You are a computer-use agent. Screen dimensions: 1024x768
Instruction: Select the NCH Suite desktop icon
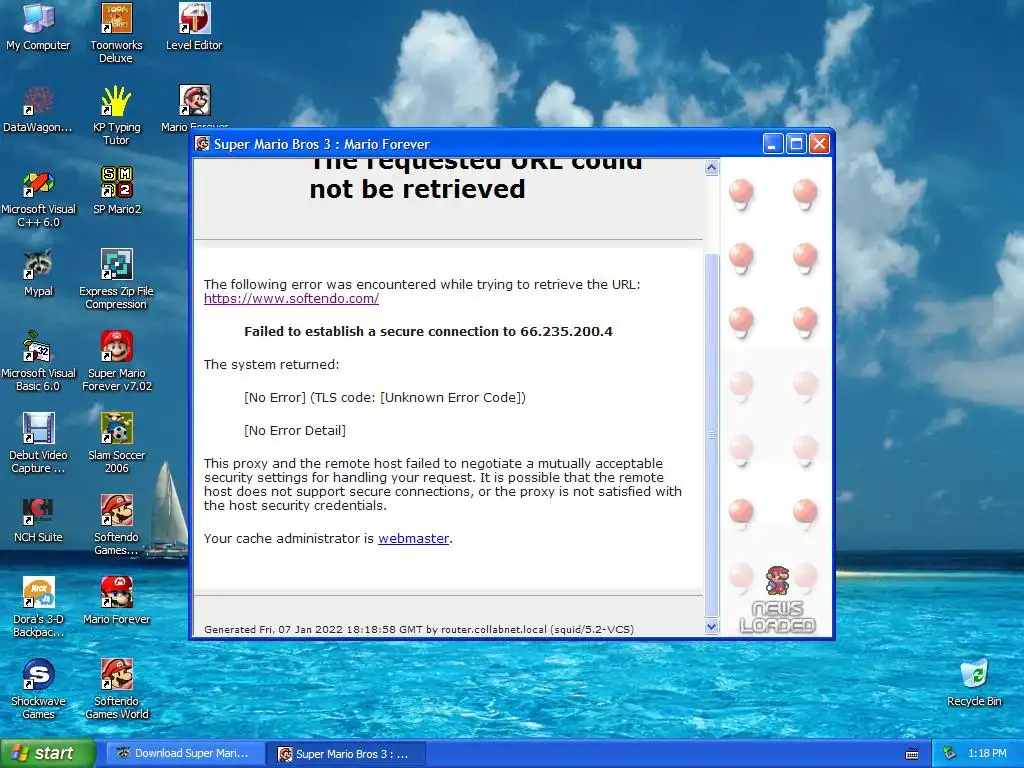click(x=38, y=511)
